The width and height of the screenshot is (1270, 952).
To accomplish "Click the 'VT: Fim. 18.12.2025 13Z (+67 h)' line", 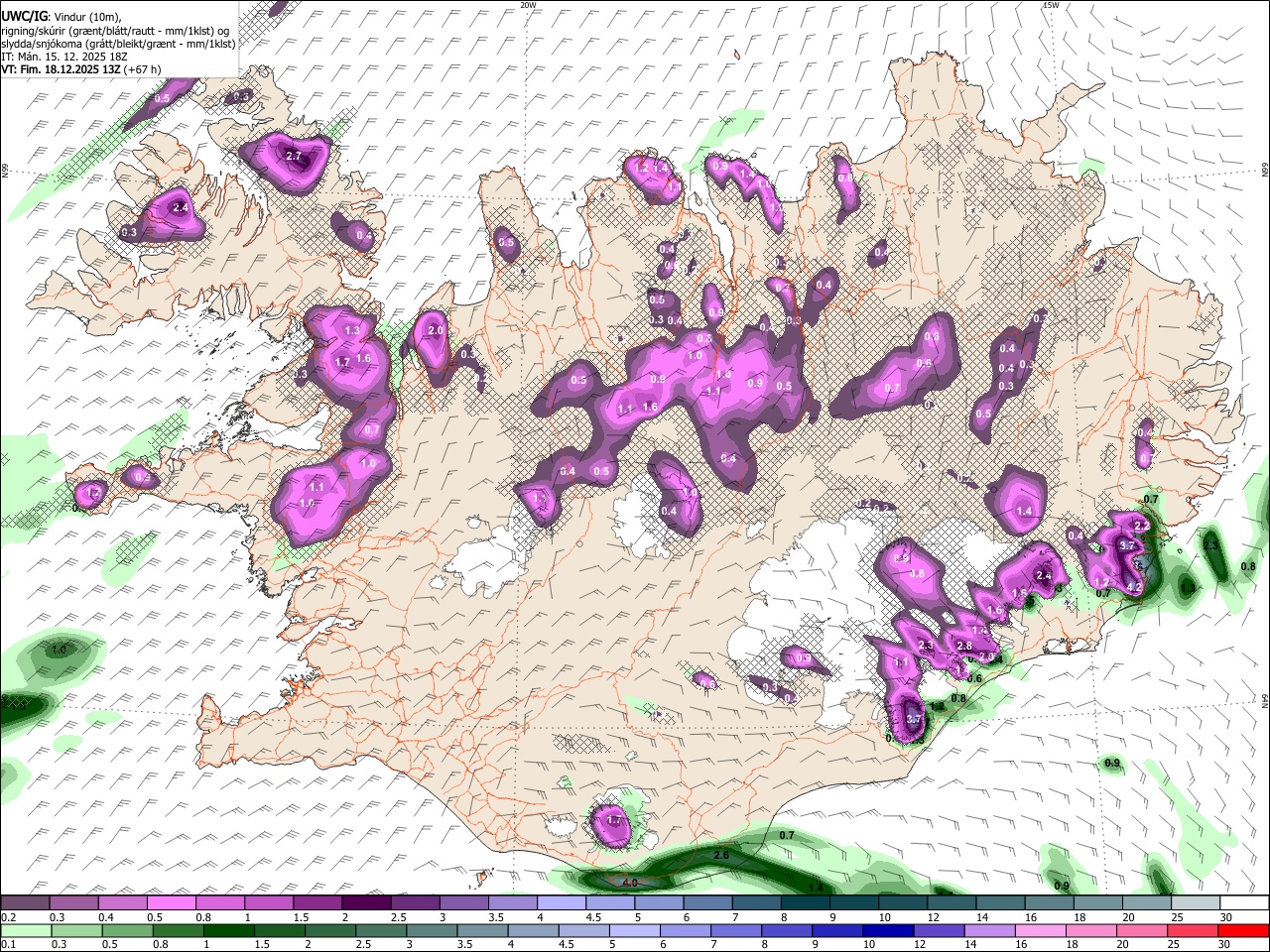I will 80,69.
